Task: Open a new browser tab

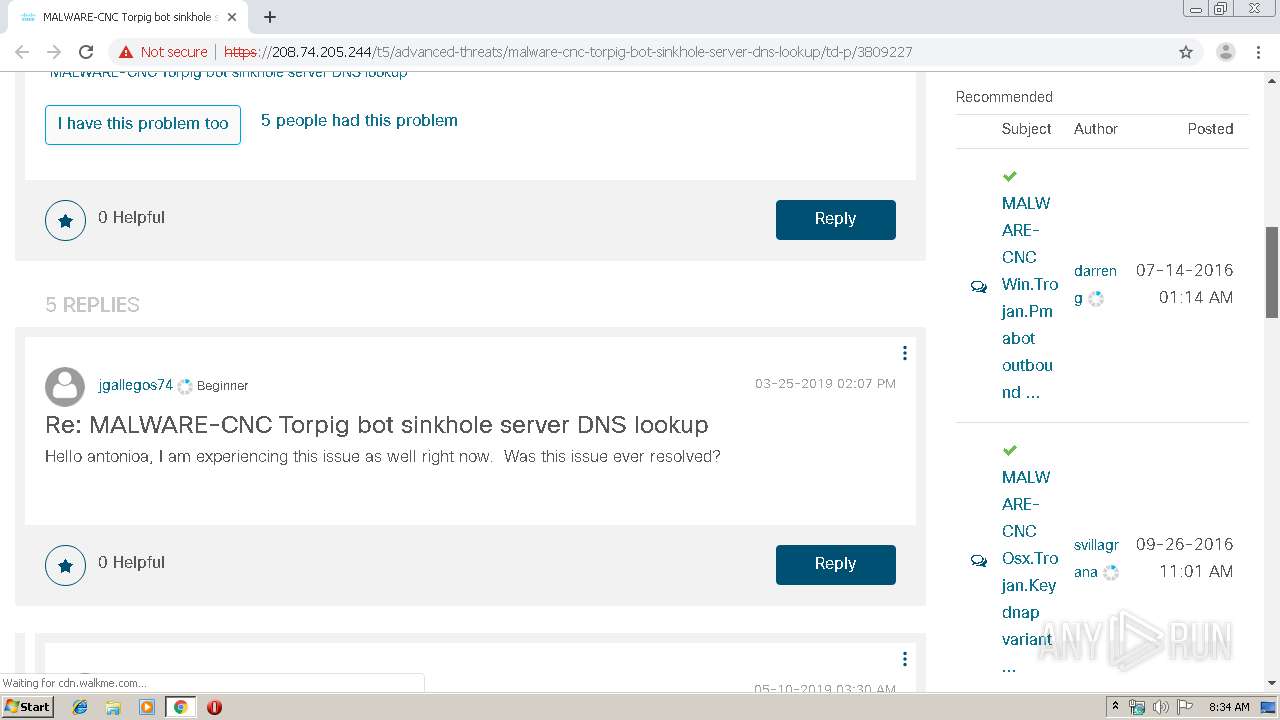Action: 270,17
